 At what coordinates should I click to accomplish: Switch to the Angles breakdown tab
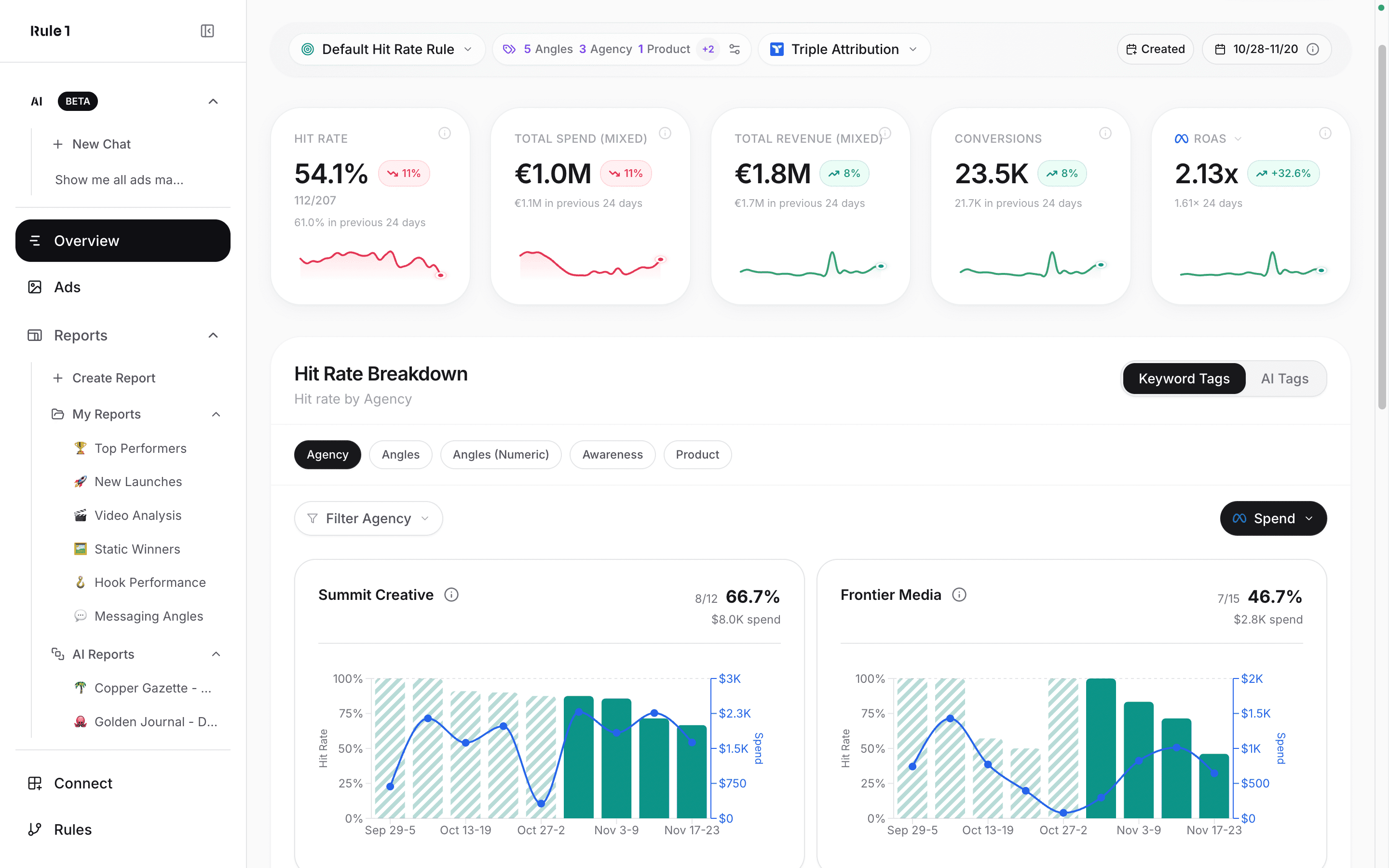tap(400, 454)
